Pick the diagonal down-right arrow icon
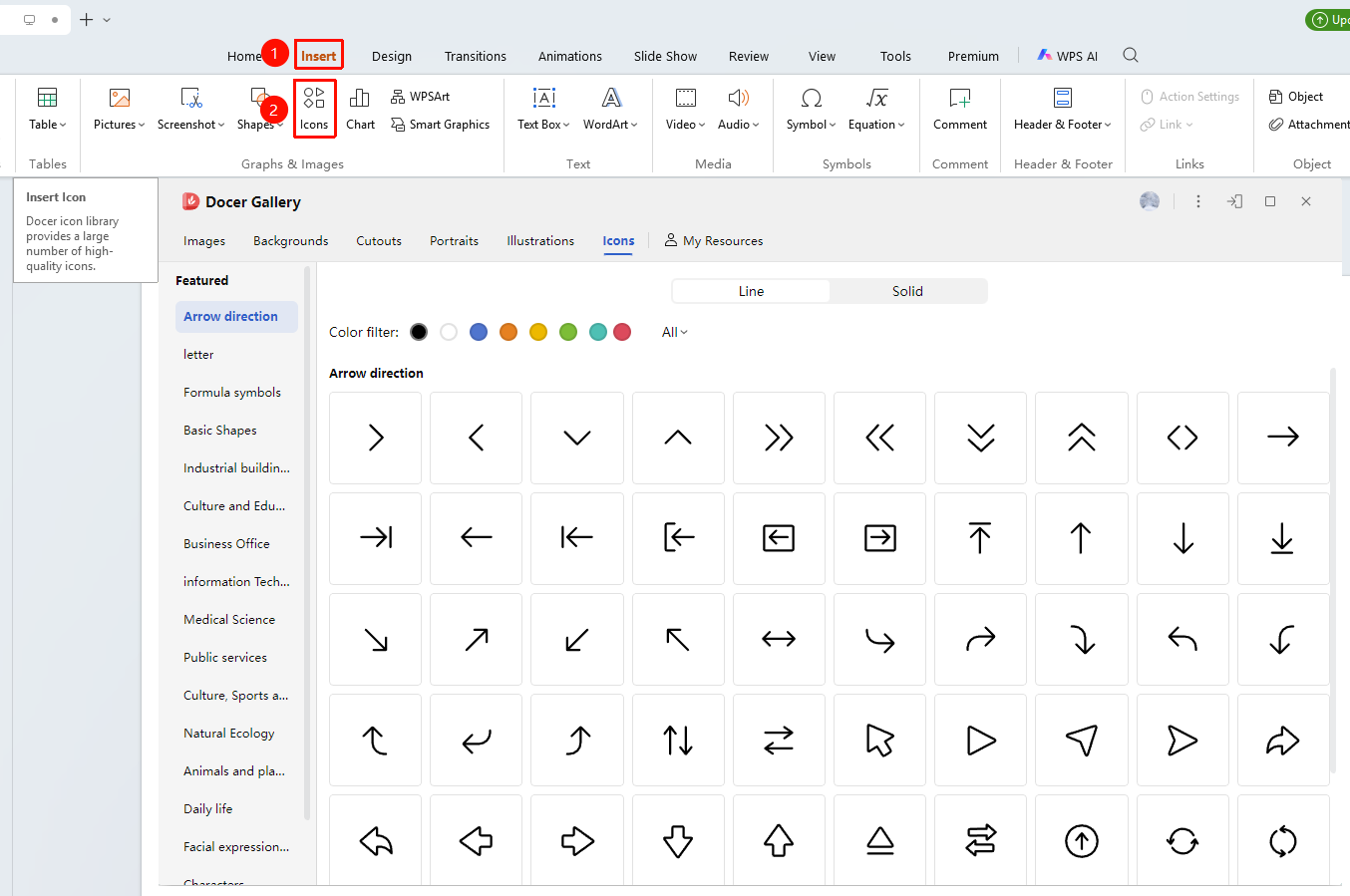 click(376, 639)
